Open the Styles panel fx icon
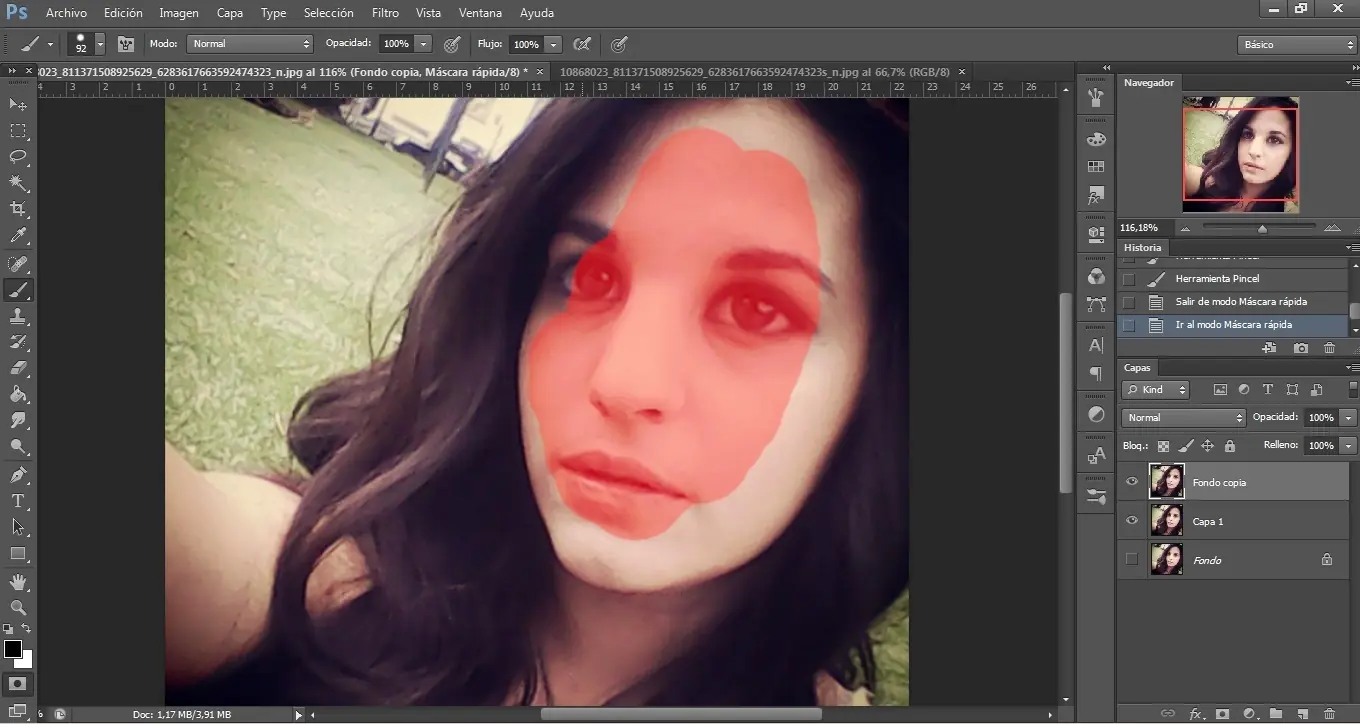This screenshot has width=1360, height=724. tap(1096, 194)
